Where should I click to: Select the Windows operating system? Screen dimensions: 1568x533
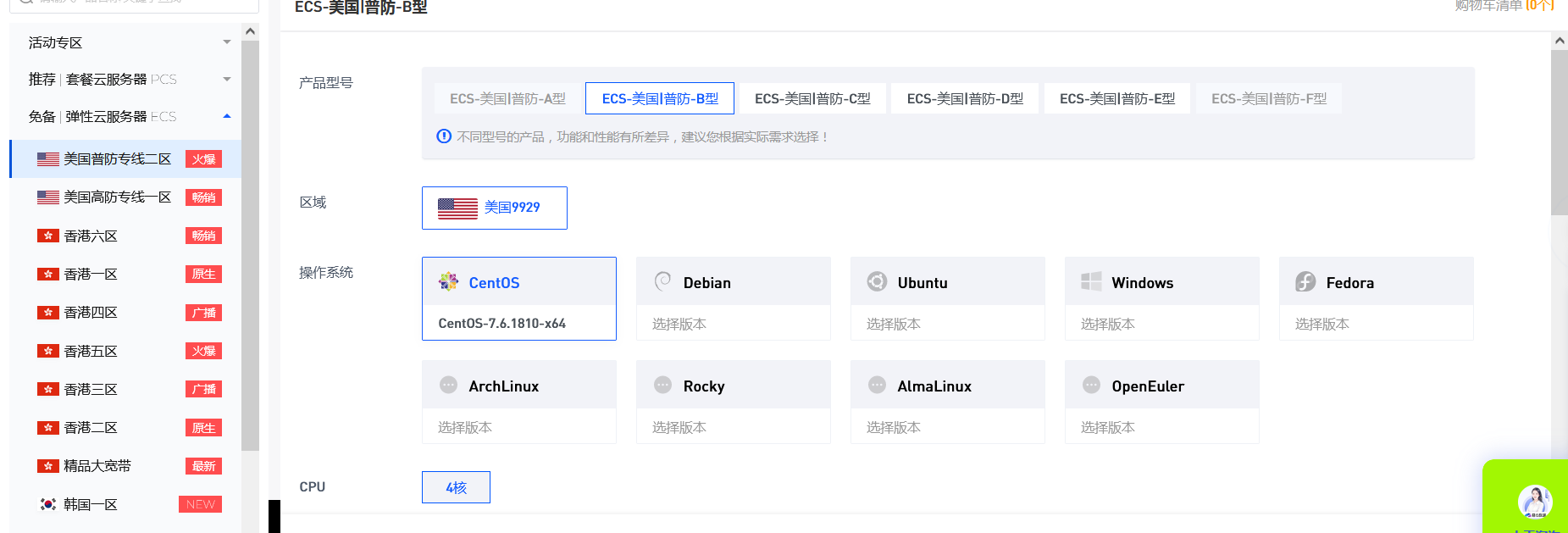(1162, 281)
